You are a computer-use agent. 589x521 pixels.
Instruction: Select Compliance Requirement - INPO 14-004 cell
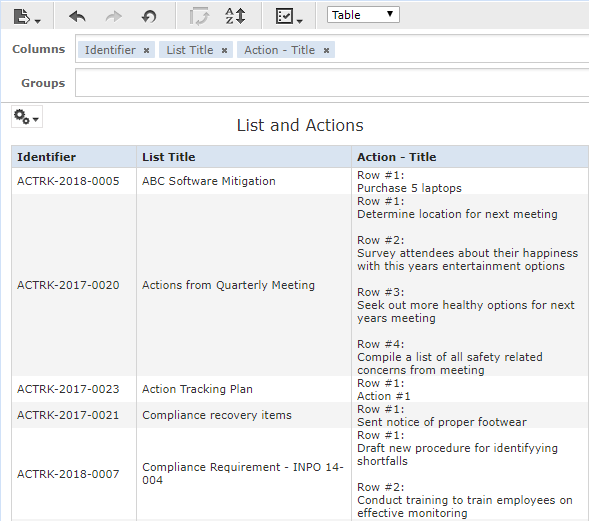(244, 474)
